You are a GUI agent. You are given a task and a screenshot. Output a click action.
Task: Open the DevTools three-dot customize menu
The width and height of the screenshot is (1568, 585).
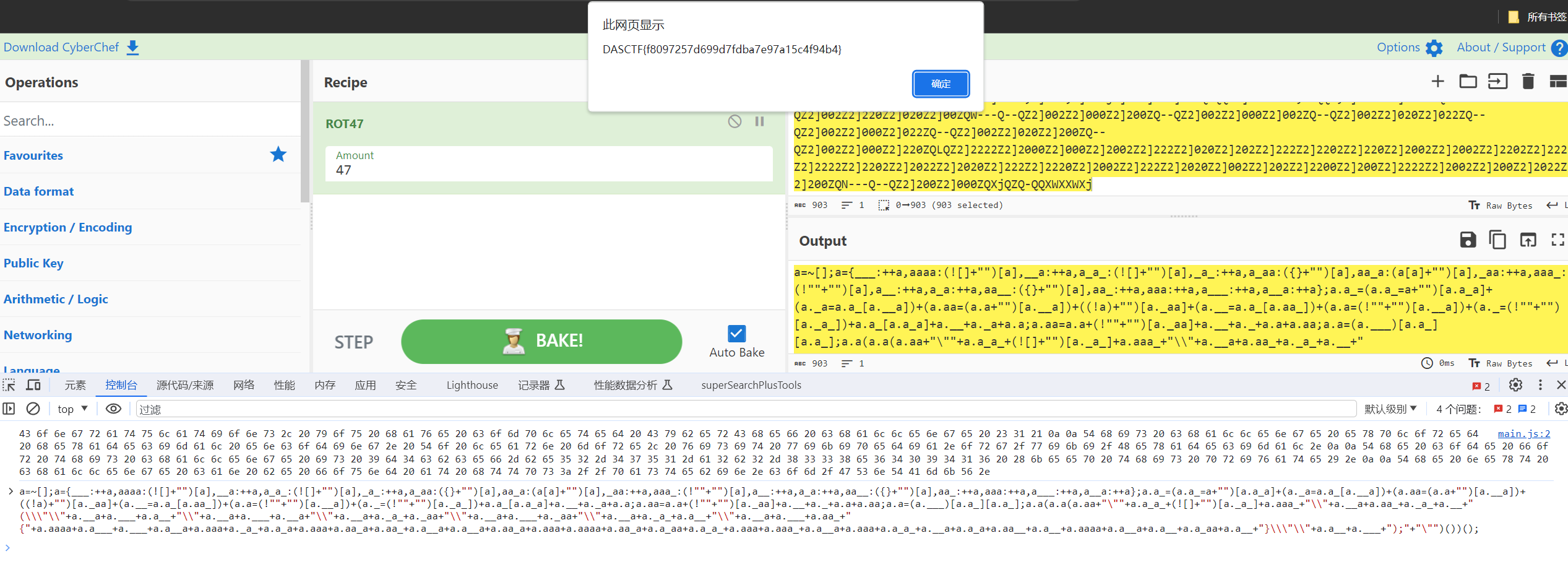1540,385
